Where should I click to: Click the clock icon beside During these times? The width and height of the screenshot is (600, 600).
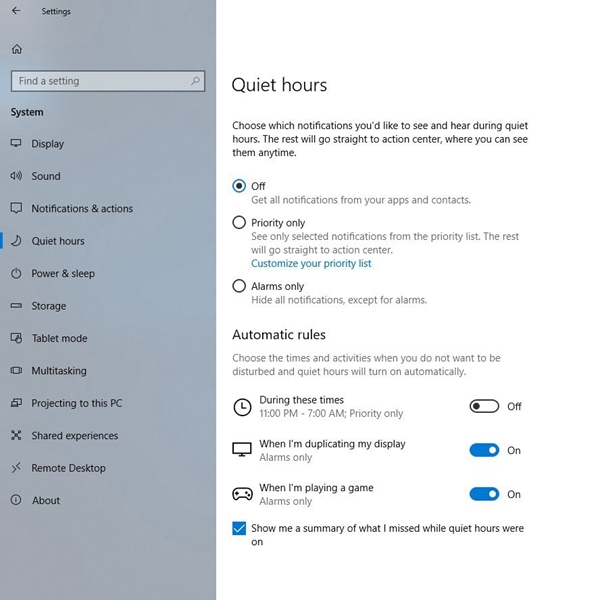pos(242,406)
